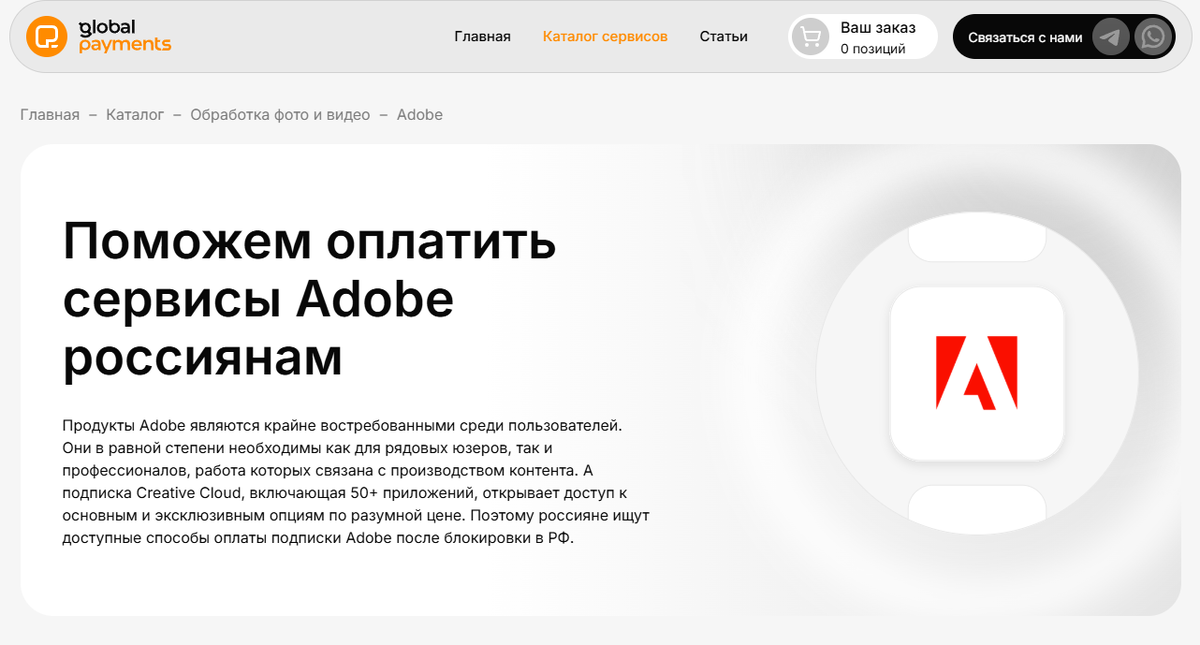Viewport: 1200px width, 645px height.
Task: Open Ваш заказ order summary
Action: point(863,37)
